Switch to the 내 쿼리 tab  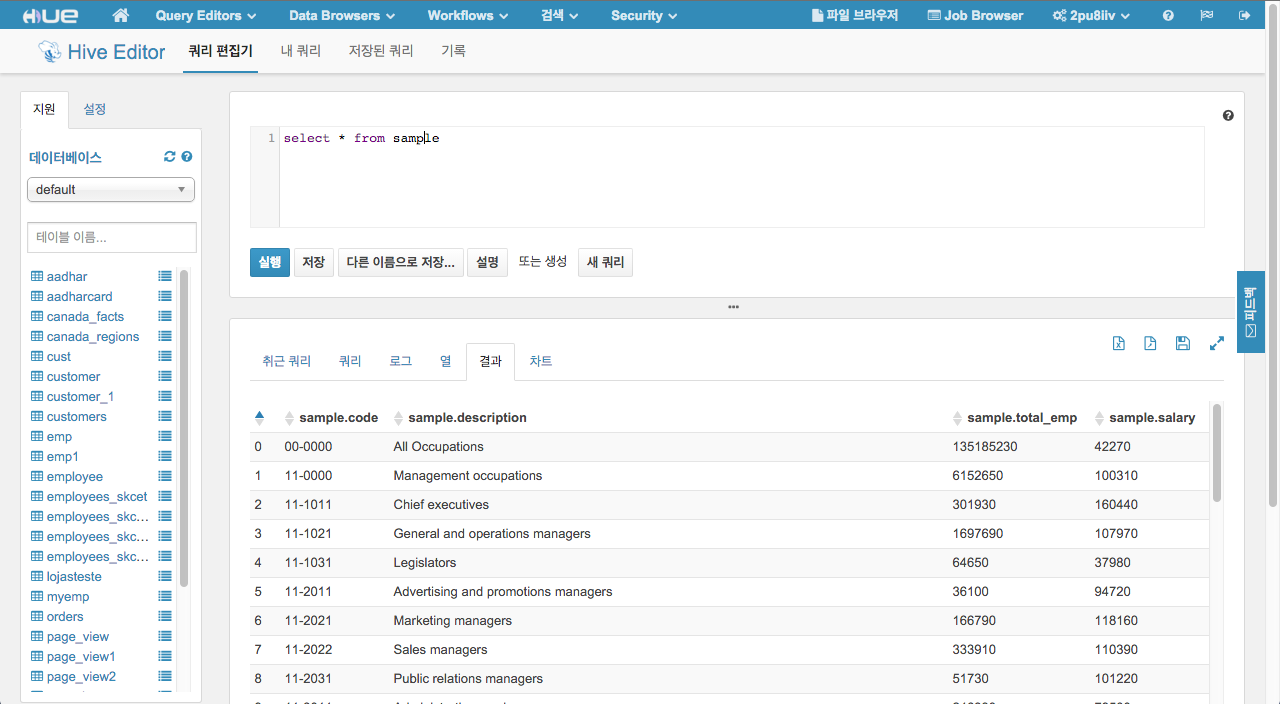click(x=301, y=51)
